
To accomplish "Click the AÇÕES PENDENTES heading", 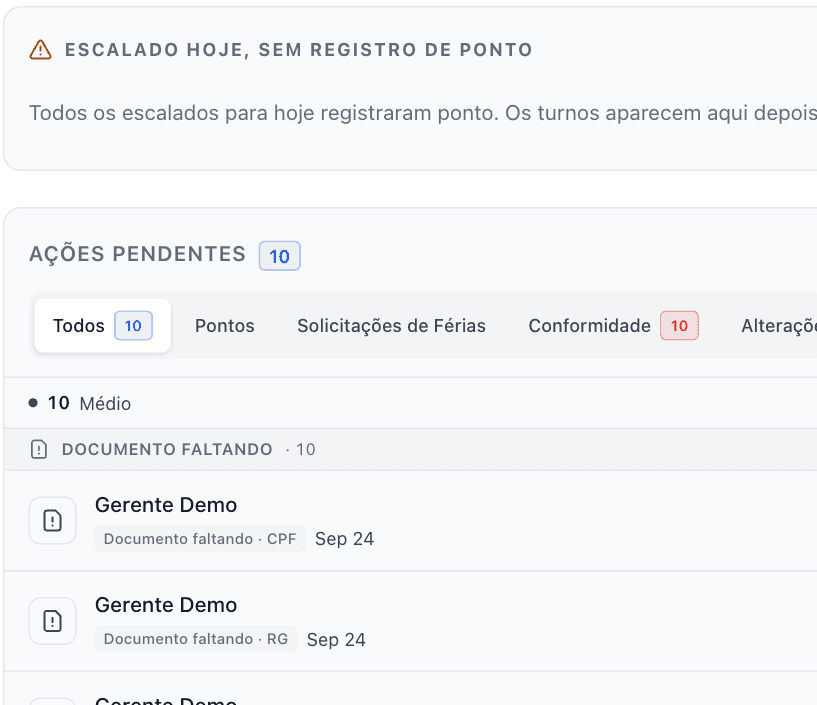I will [x=138, y=254].
